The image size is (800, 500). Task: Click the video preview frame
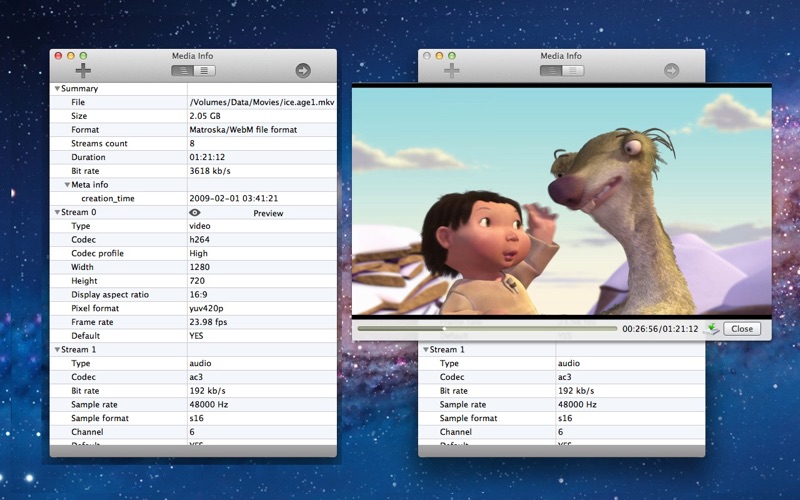[562, 201]
